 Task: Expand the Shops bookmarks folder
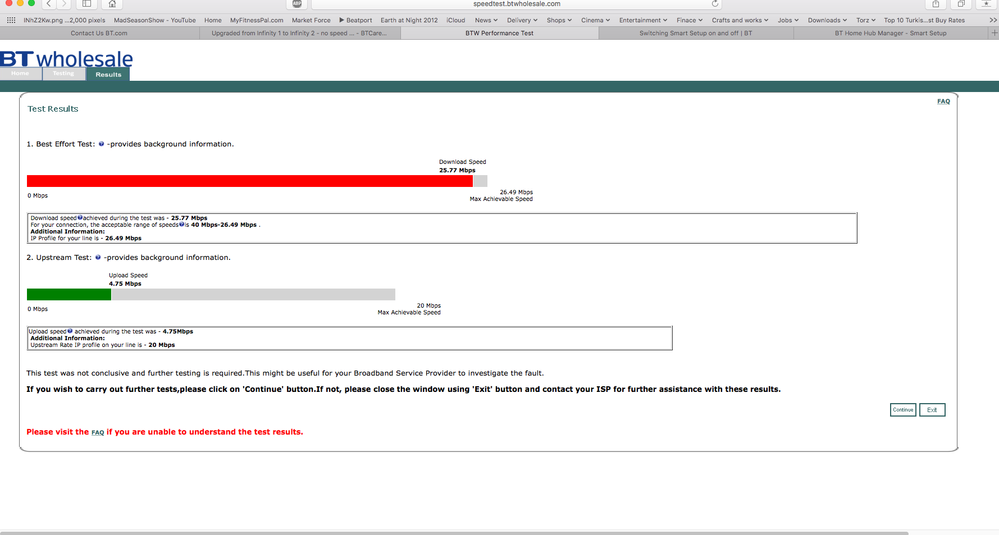coord(559,20)
